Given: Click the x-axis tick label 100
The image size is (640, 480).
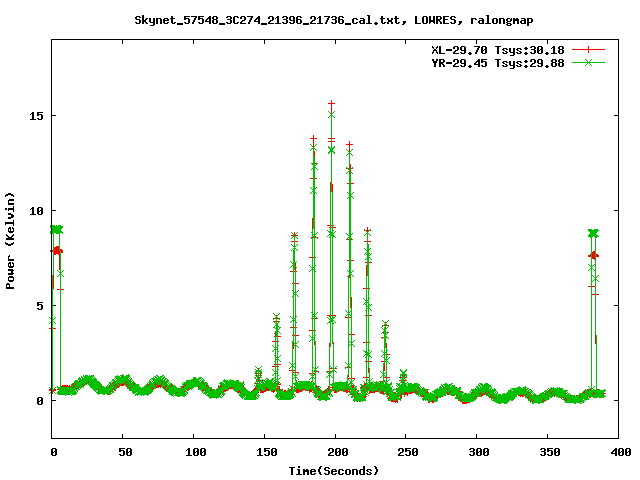Looking at the screenshot, I should tap(196, 452).
